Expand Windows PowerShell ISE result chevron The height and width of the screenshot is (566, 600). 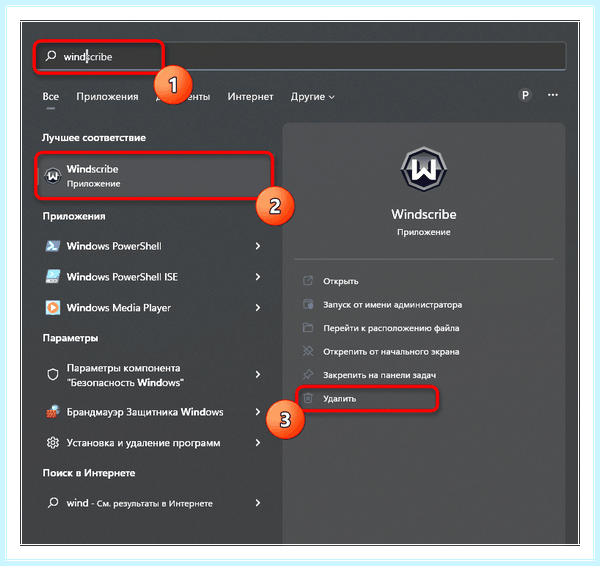point(258,276)
